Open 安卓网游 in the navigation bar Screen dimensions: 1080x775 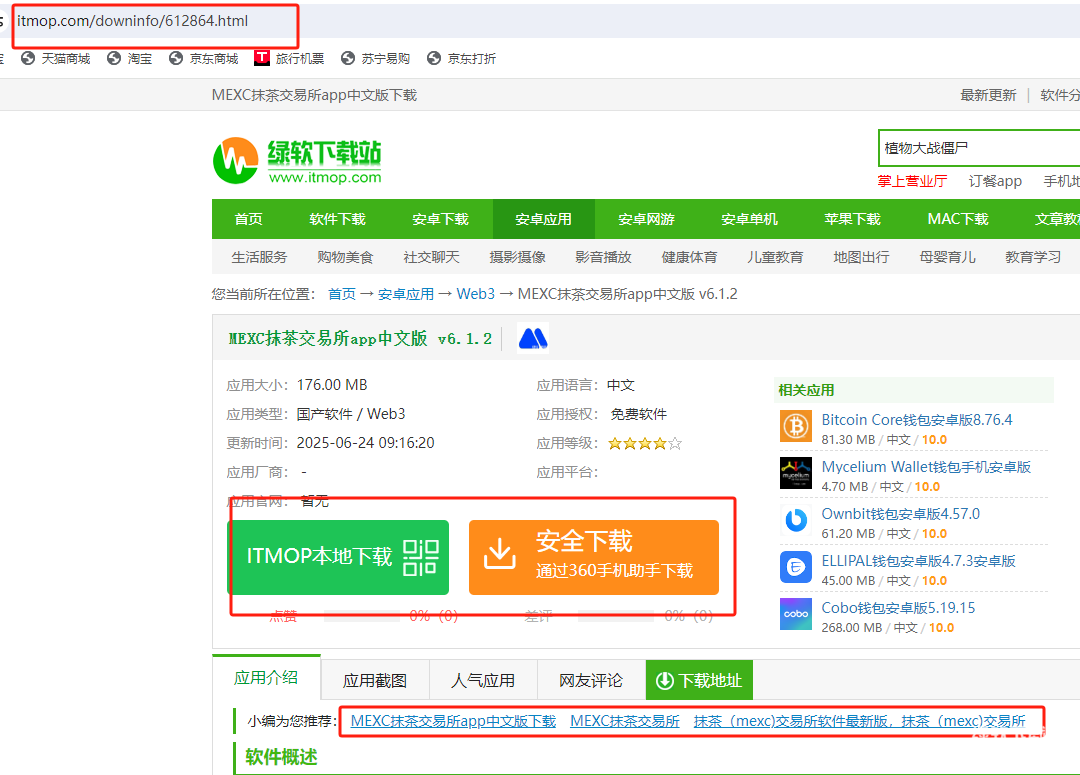[x=646, y=219]
